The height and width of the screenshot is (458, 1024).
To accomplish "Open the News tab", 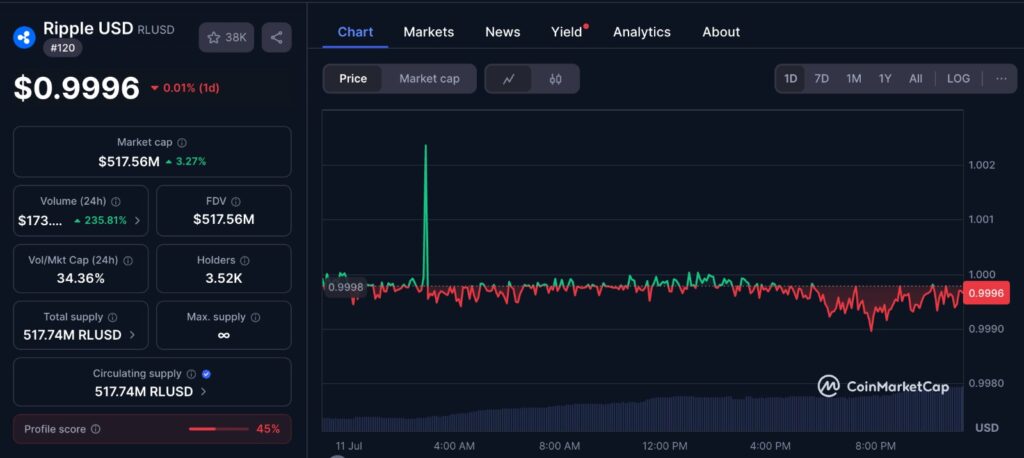I will (x=503, y=32).
